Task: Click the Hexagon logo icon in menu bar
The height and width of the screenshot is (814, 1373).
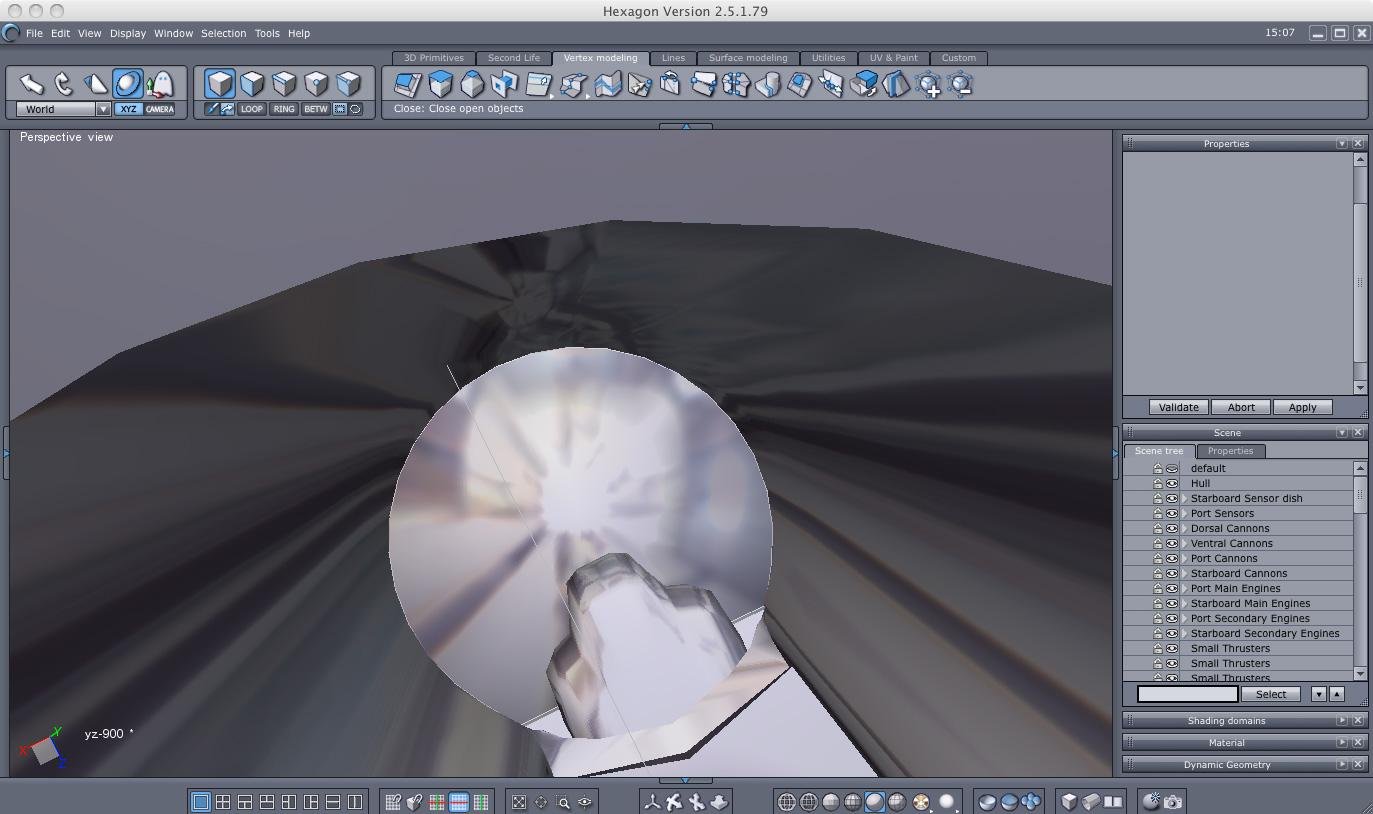Action: click(11, 33)
